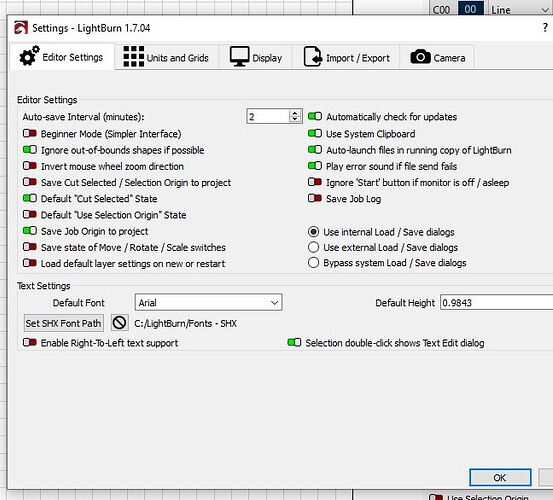Click the clear SHX font path icon
Screen dimensions: 553x500
[119, 323]
